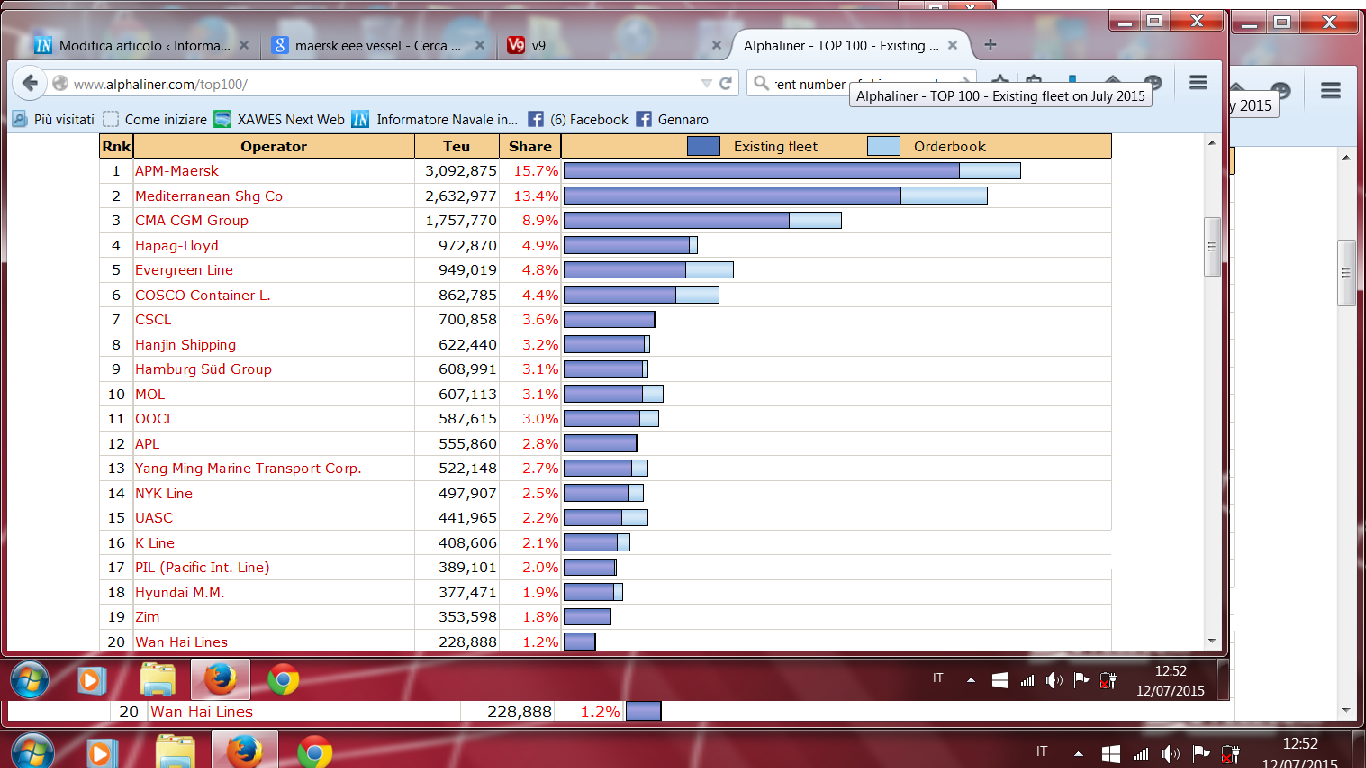Click the Mediterranean Shg Co fleet bar

pos(776,196)
